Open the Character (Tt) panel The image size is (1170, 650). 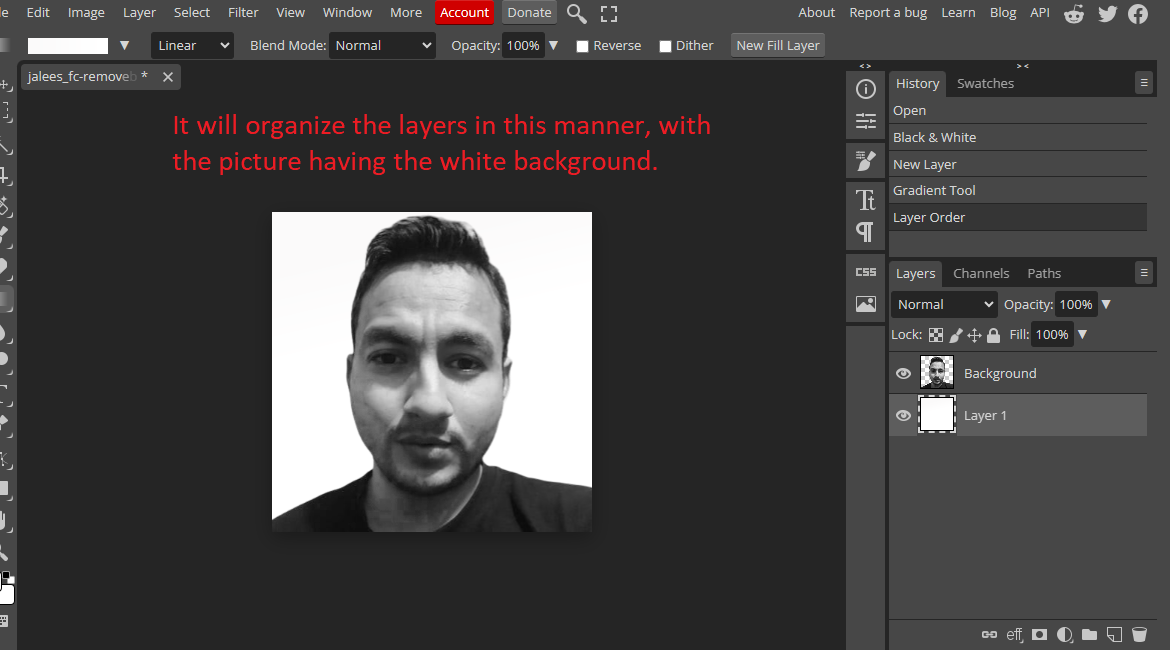(866, 199)
